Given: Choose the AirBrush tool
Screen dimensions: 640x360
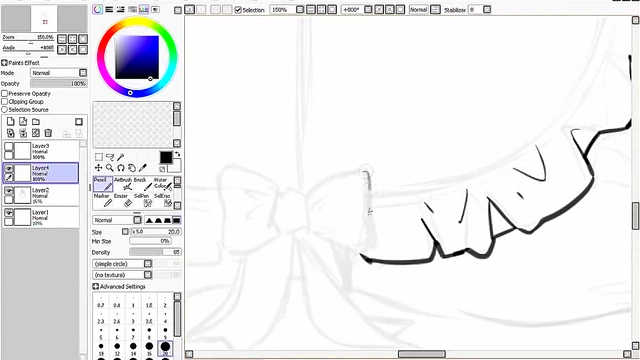Looking at the screenshot, I should 123,184.
